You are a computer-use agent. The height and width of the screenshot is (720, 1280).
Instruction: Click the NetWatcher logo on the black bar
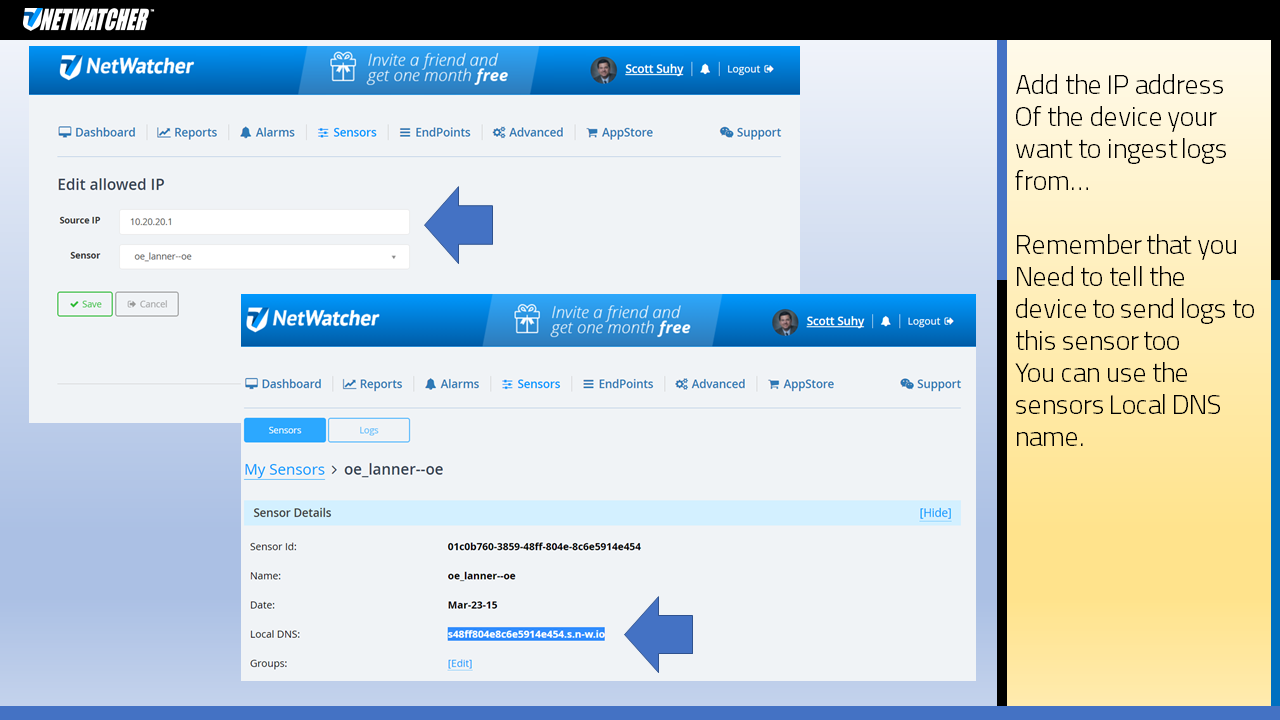[85, 18]
